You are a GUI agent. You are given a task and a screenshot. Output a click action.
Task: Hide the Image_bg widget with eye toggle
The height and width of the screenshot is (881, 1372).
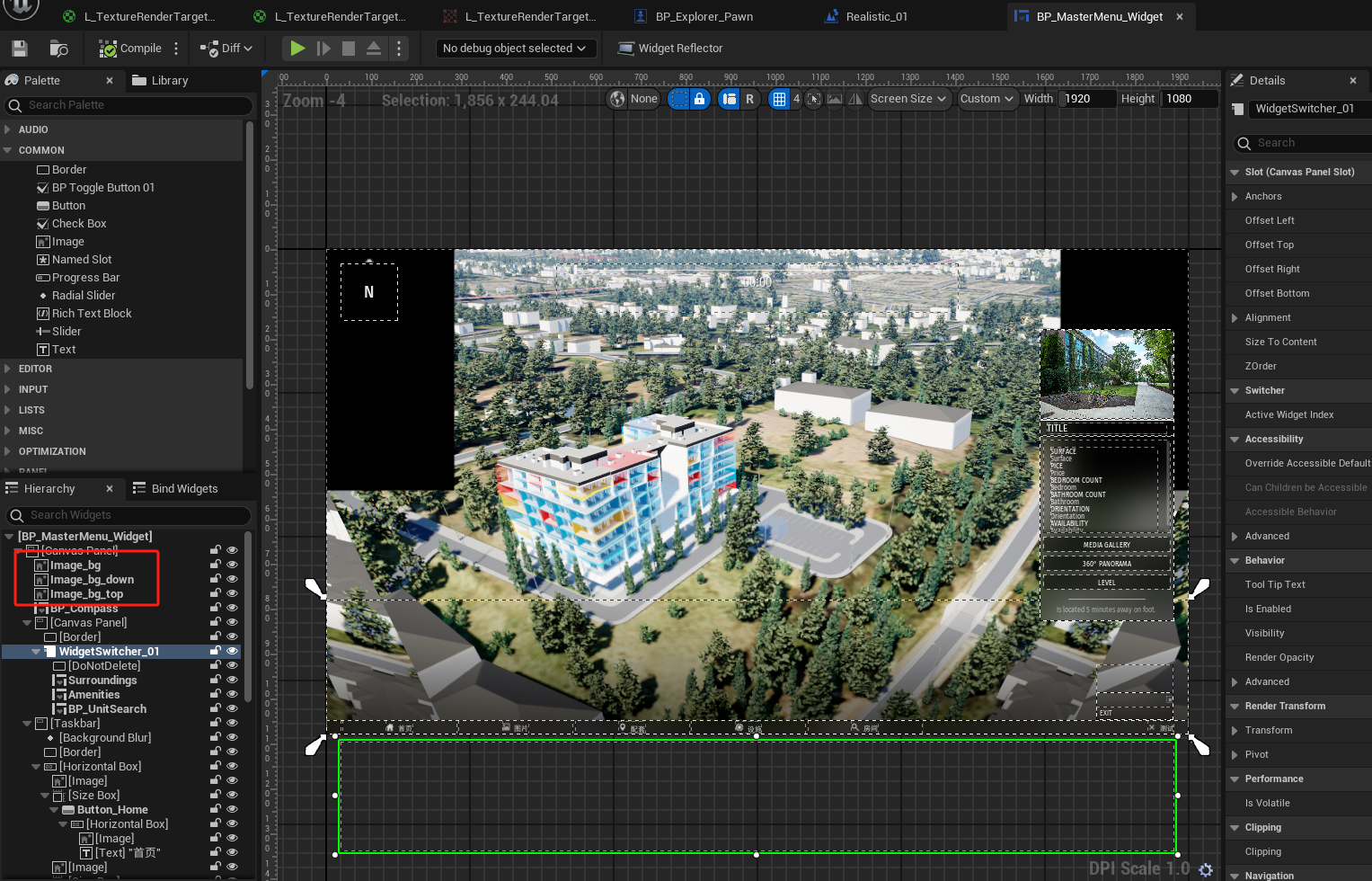pyautogui.click(x=233, y=565)
